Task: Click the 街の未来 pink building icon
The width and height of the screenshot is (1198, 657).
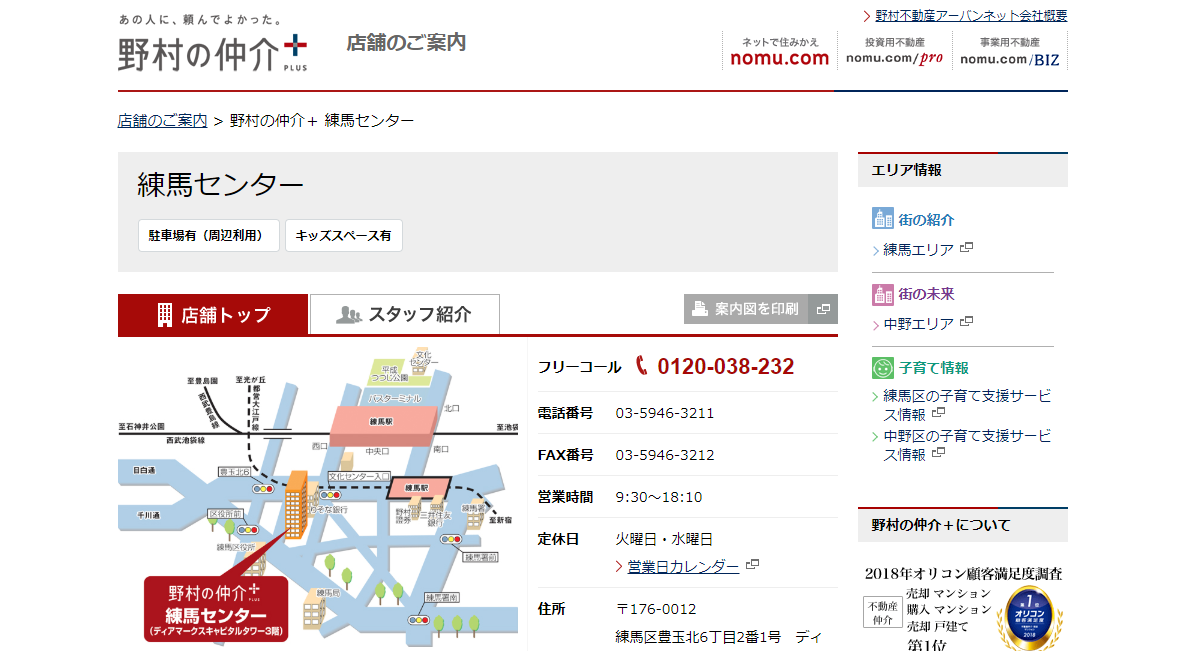Action: click(x=882, y=293)
